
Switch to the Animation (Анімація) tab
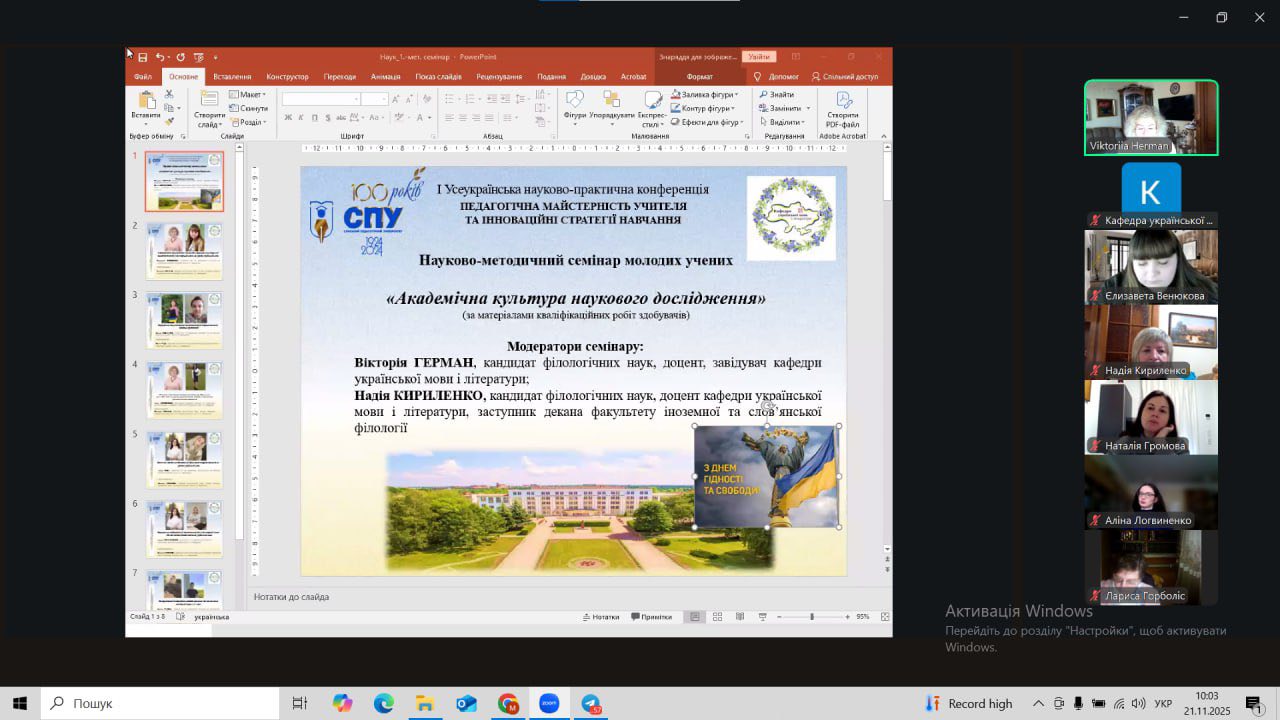coord(385,77)
